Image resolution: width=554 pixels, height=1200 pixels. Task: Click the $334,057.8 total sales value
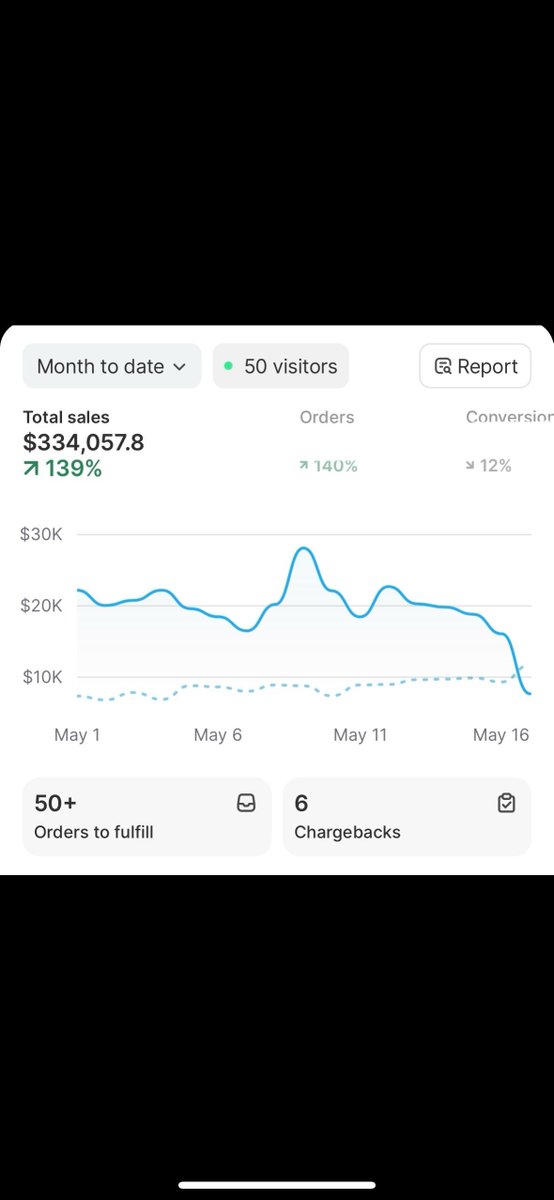[x=84, y=442]
